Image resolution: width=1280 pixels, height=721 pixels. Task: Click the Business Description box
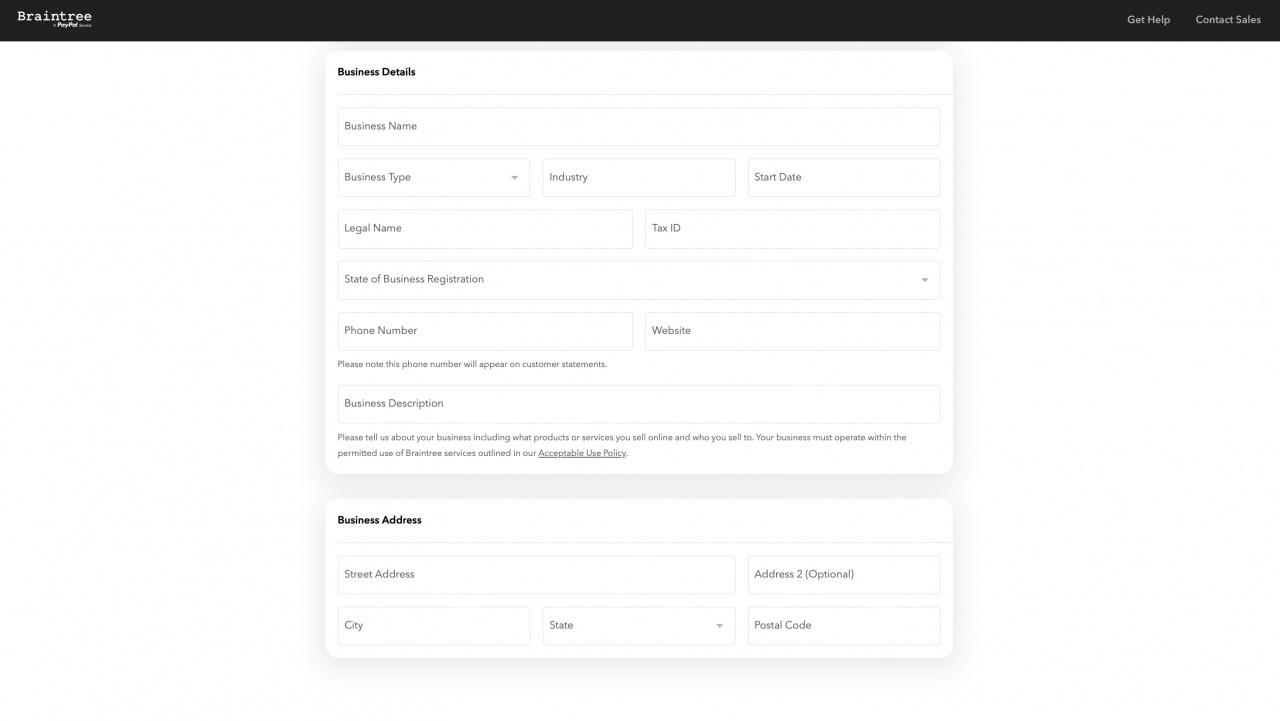pos(638,403)
